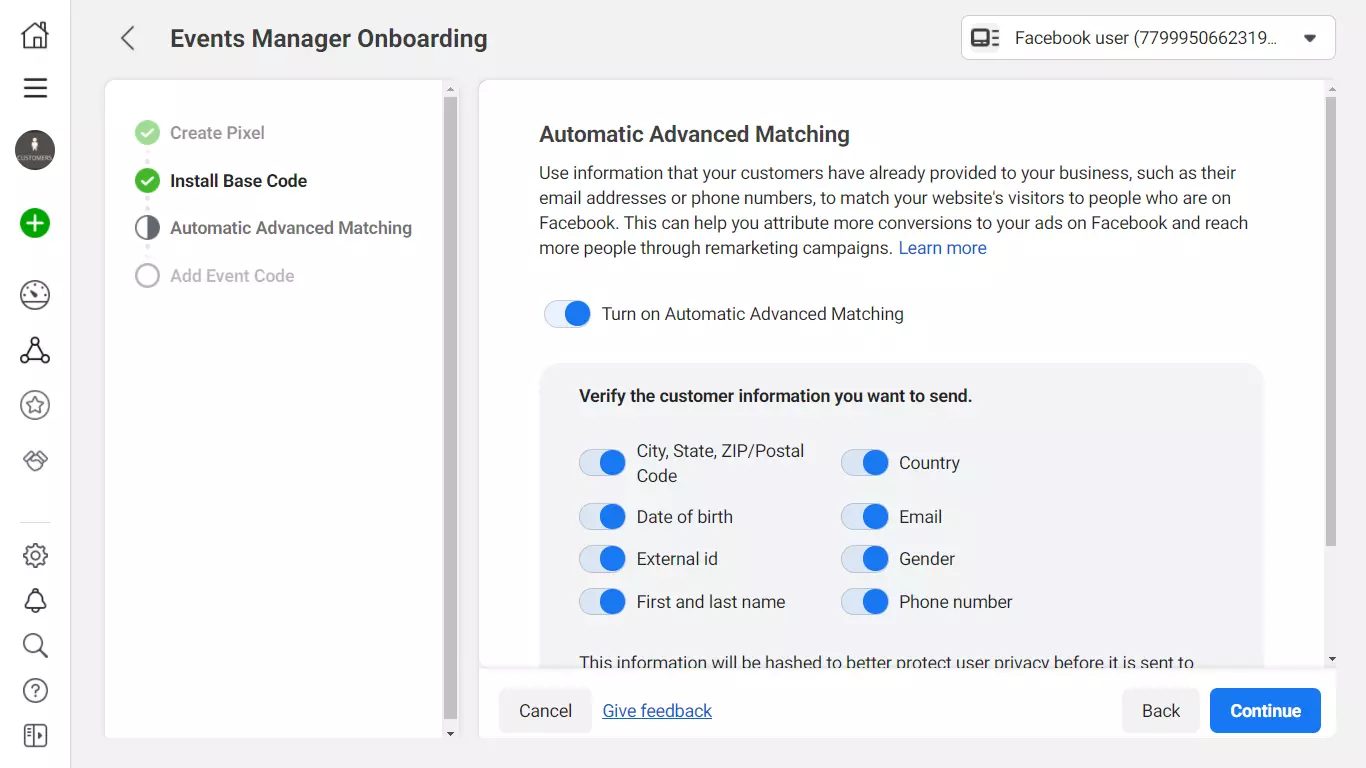
Task: Select the Install Base Code step
Action: (238, 181)
